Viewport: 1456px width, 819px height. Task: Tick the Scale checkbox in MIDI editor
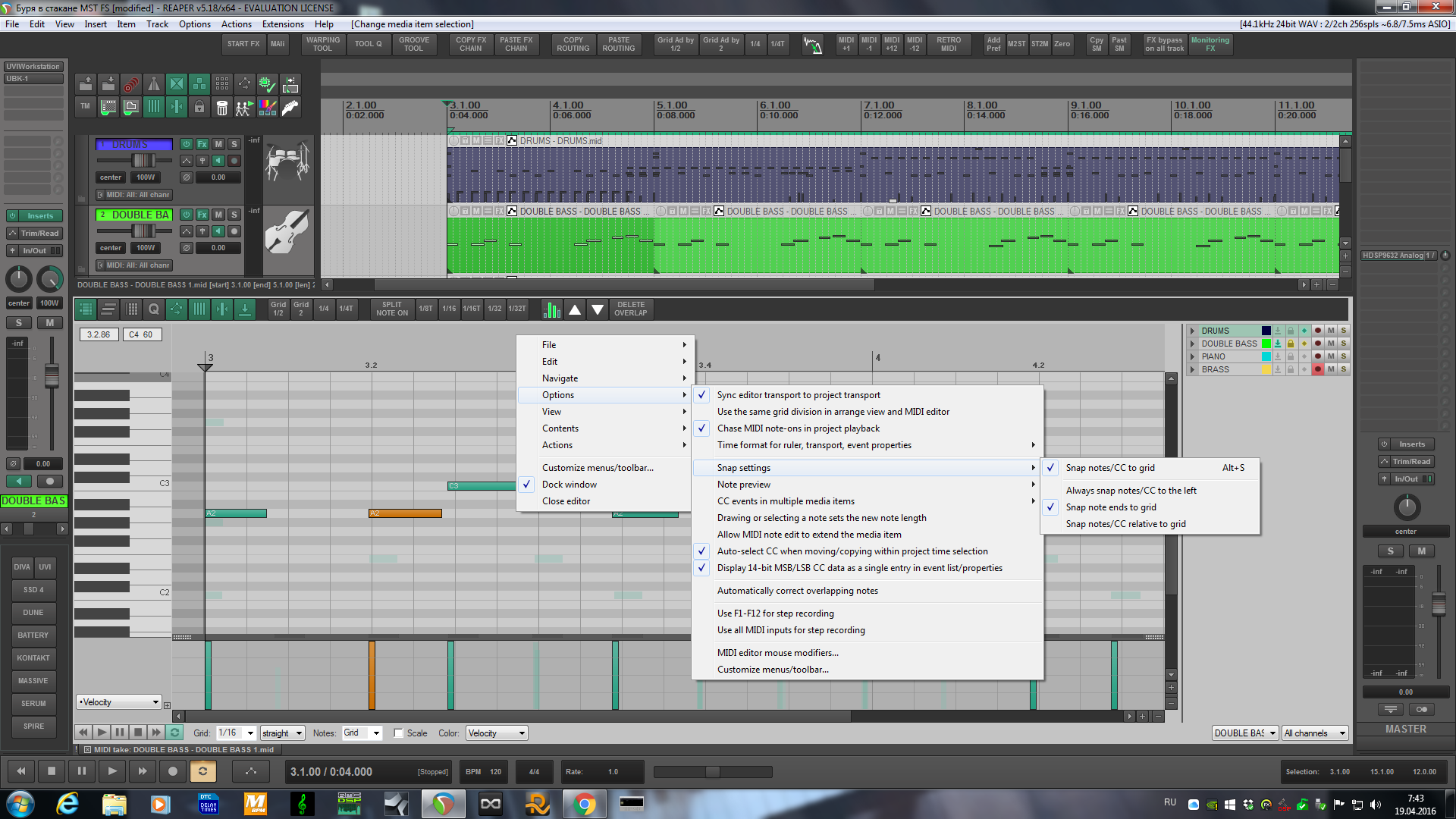click(x=399, y=733)
